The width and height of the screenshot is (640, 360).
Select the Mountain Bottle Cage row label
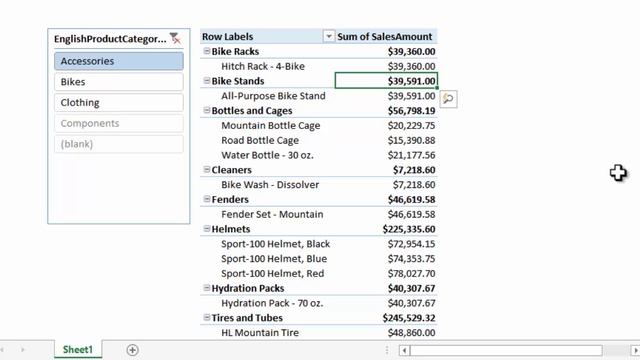tap(271, 126)
